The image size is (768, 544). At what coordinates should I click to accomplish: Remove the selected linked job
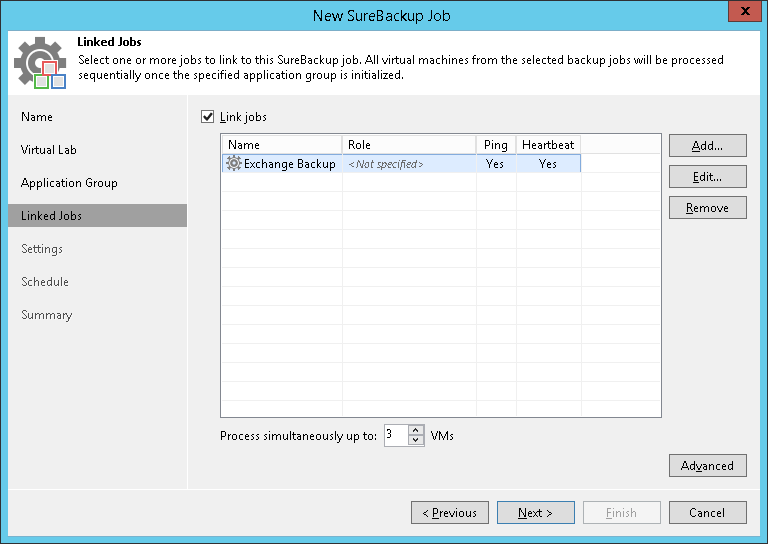[707, 208]
